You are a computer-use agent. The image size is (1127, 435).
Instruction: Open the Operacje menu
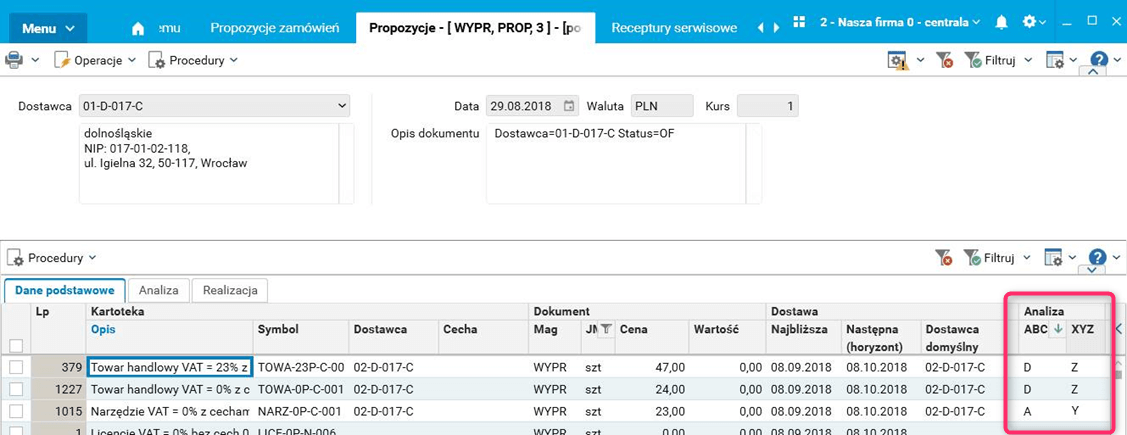95,60
